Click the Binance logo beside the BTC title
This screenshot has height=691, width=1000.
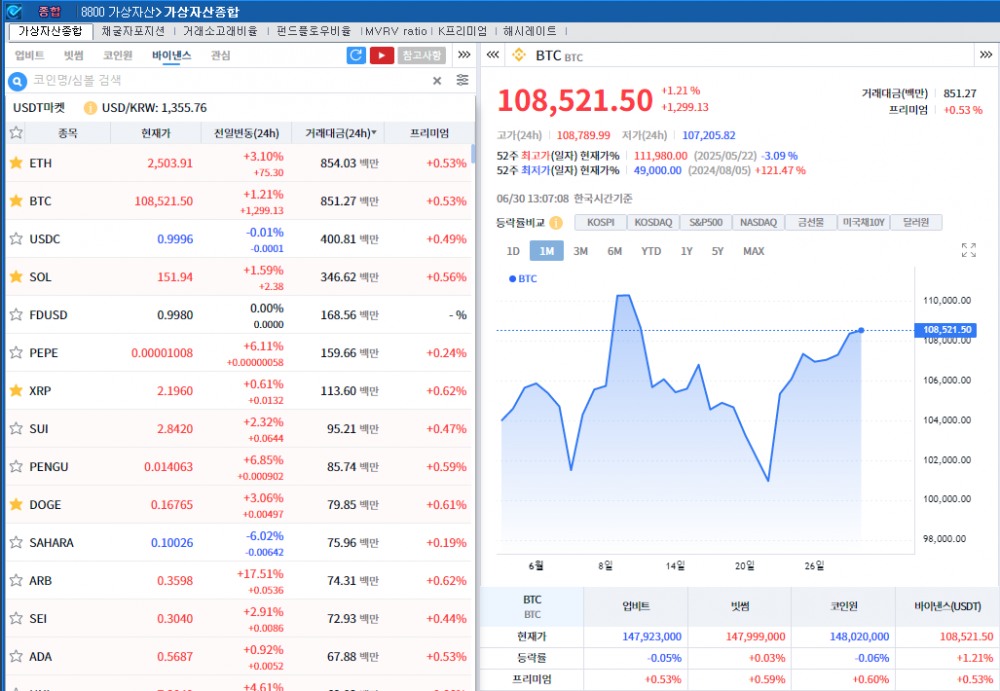tap(518, 56)
